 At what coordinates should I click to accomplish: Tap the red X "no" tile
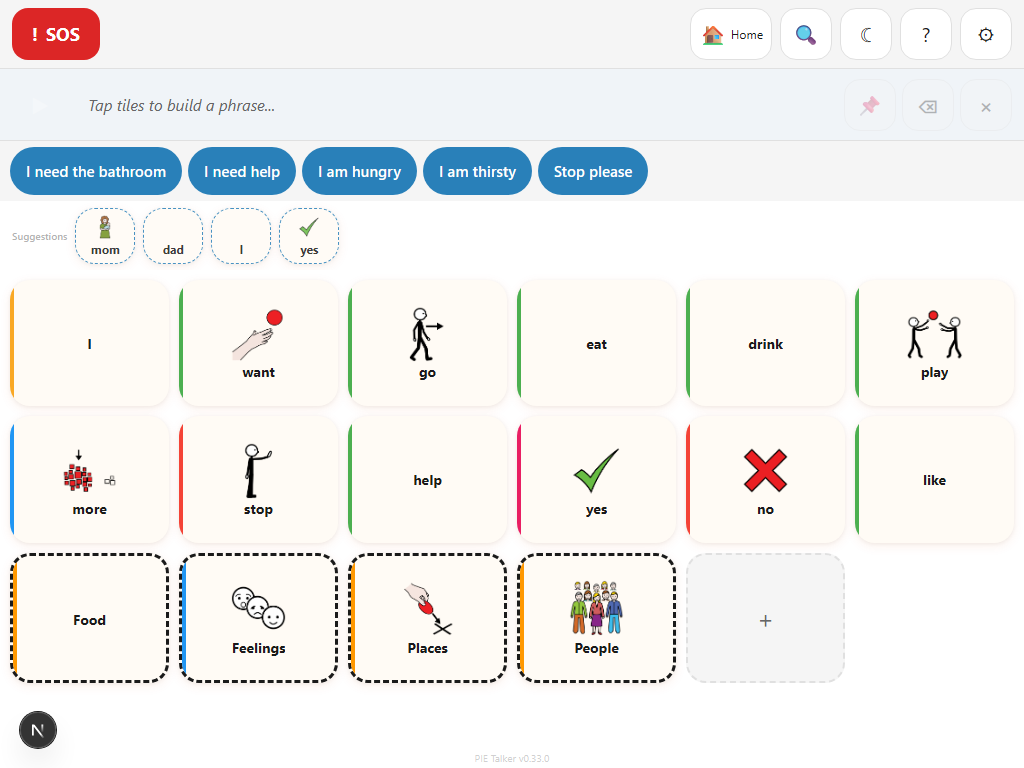click(765, 480)
